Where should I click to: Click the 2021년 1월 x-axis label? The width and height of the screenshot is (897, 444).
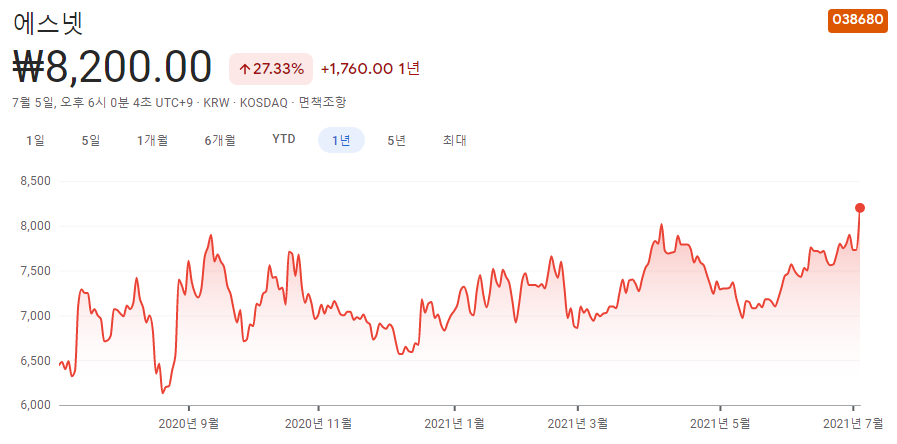tap(455, 423)
